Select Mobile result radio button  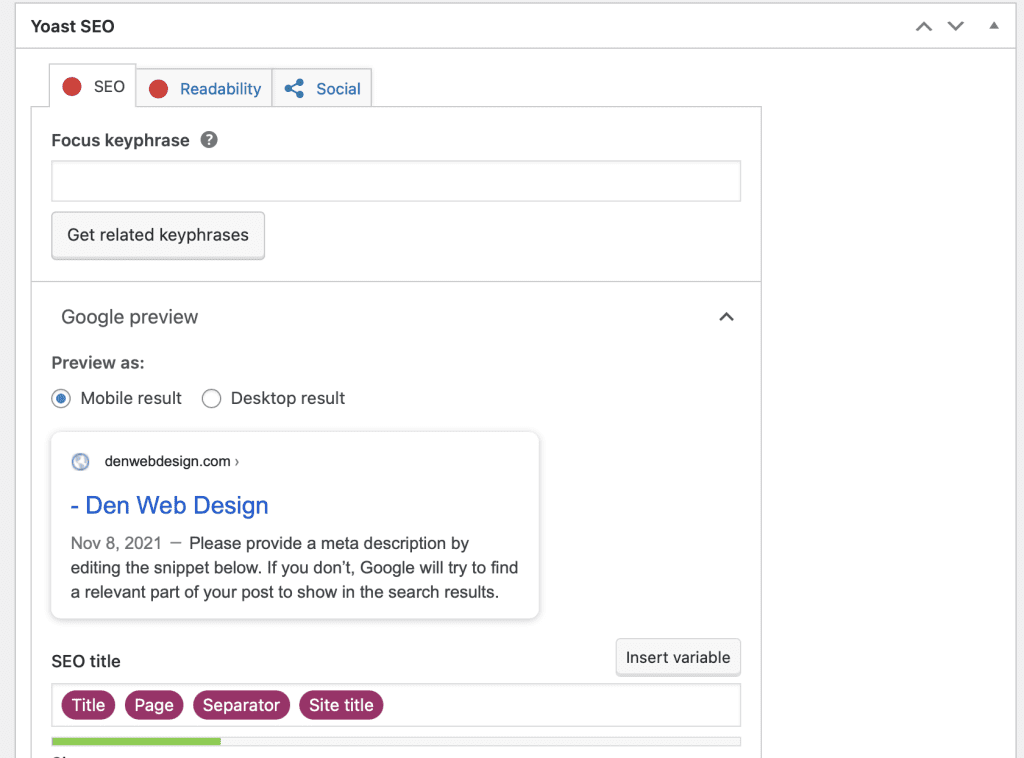coord(61,398)
